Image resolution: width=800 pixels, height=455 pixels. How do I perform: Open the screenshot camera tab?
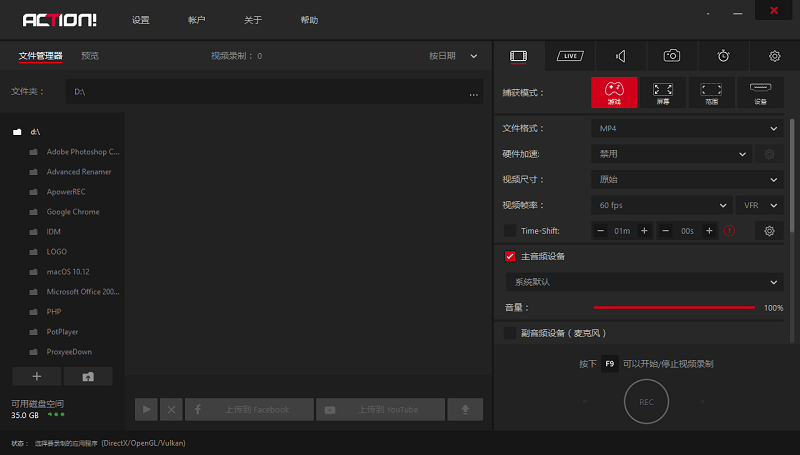(673, 56)
